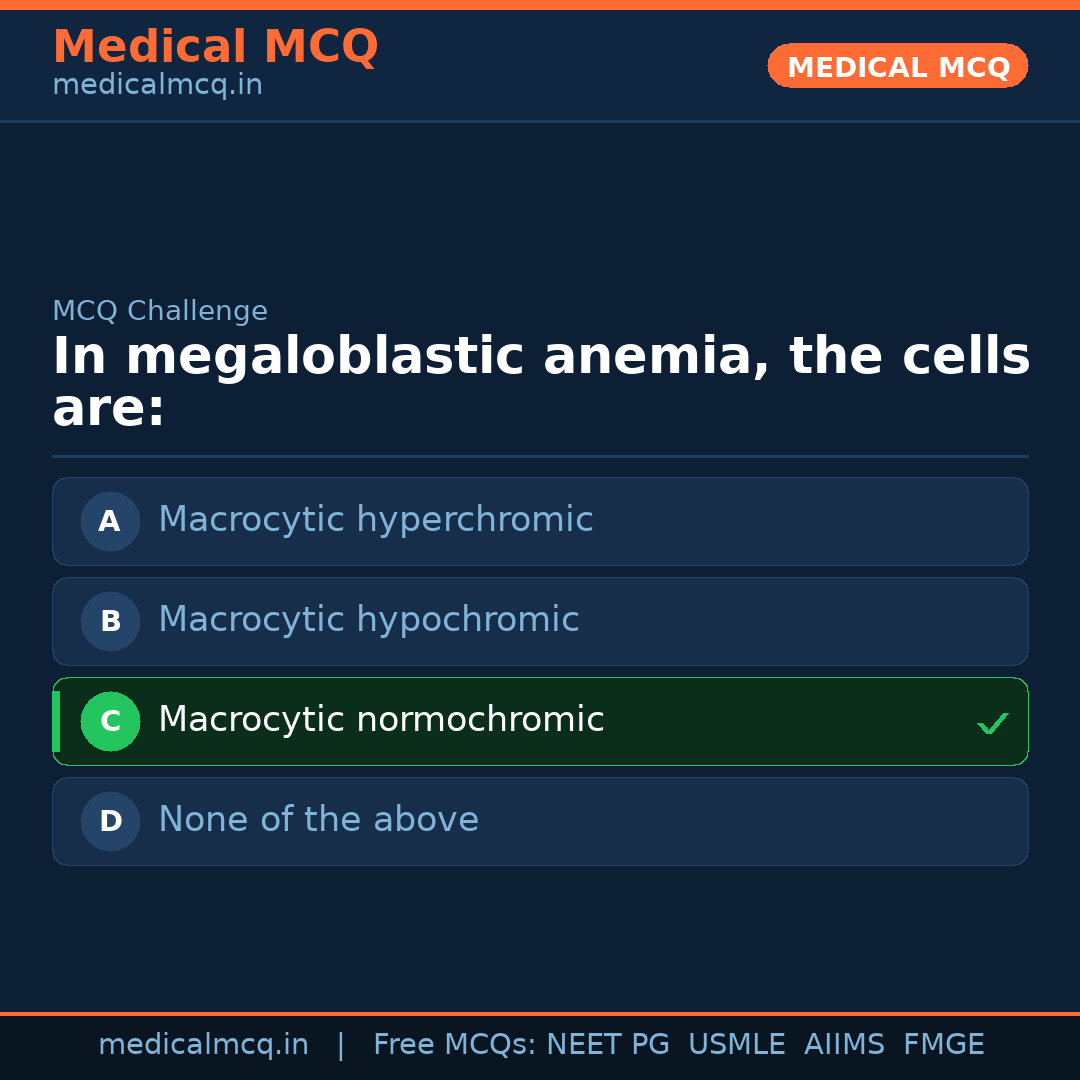This screenshot has height=1080, width=1080.
Task: Select USMLE in the footer
Action: [736, 1045]
